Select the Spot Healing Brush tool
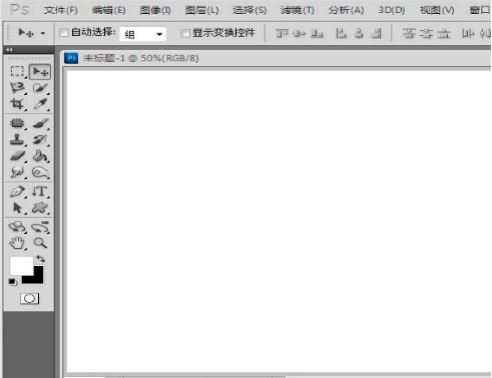The width and height of the screenshot is (492, 378). [x=17, y=123]
